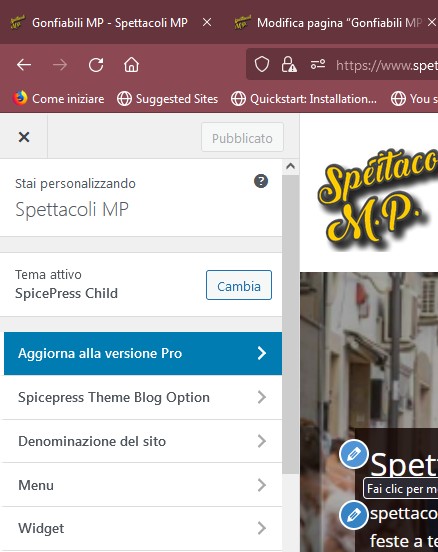Open the Come iniziare bookmark

(x=59, y=99)
